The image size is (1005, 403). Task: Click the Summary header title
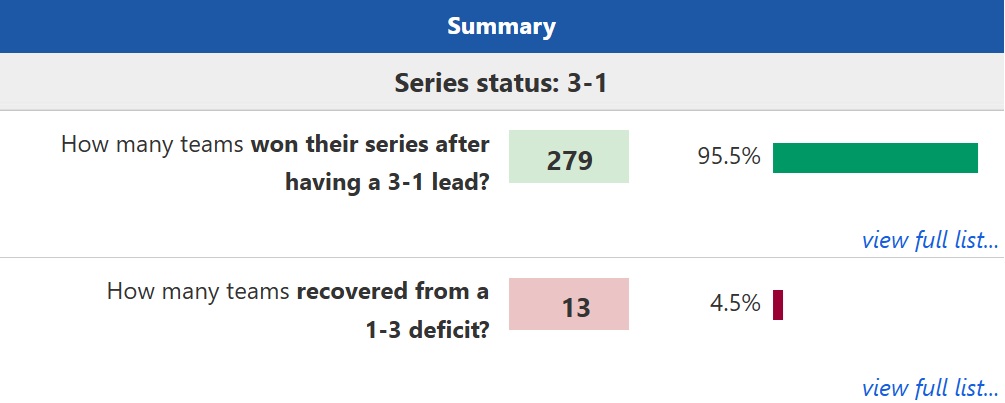coord(501,26)
